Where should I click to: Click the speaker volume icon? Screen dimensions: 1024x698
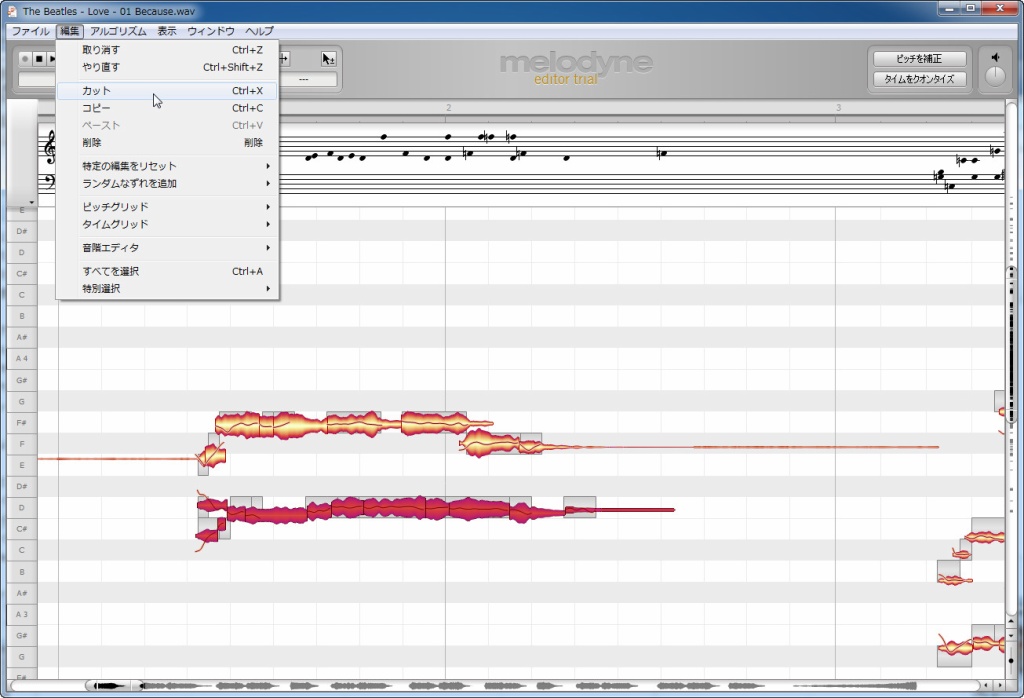tap(995, 57)
